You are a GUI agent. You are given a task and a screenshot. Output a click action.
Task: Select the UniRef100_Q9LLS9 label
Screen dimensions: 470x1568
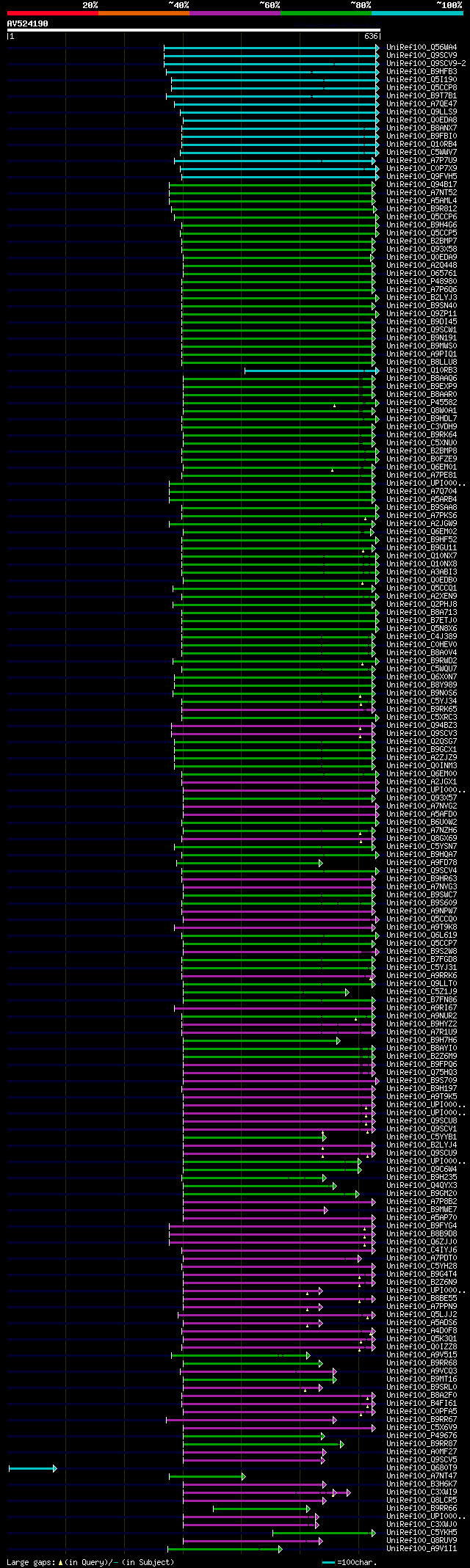[422, 112]
